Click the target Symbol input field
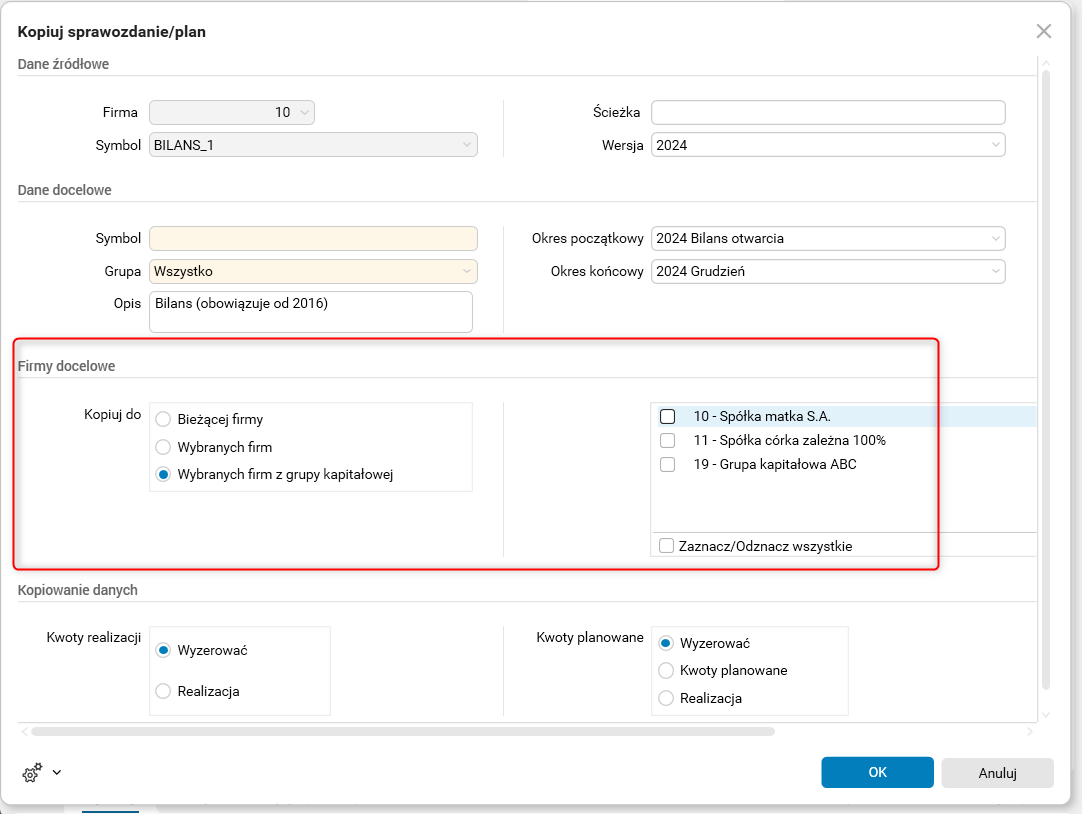The width and height of the screenshot is (1082, 814). click(313, 239)
